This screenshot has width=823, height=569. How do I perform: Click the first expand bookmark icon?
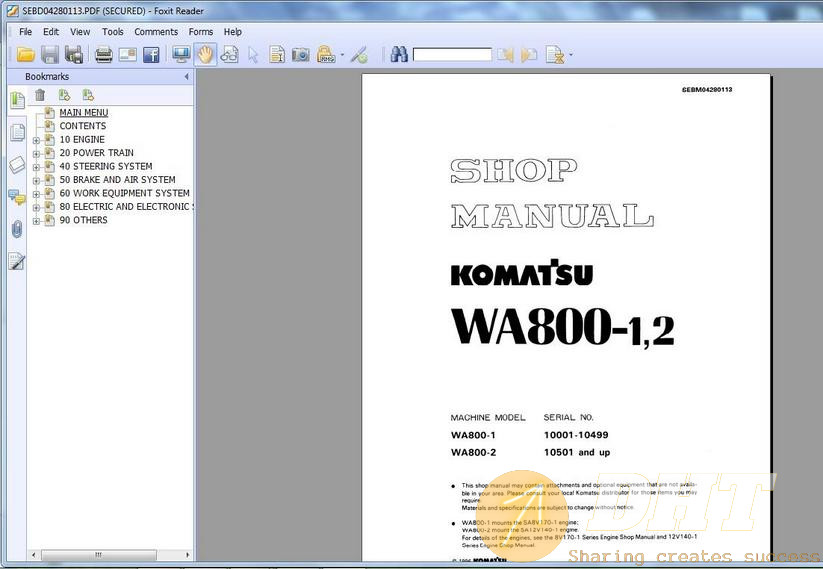[x=64, y=95]
